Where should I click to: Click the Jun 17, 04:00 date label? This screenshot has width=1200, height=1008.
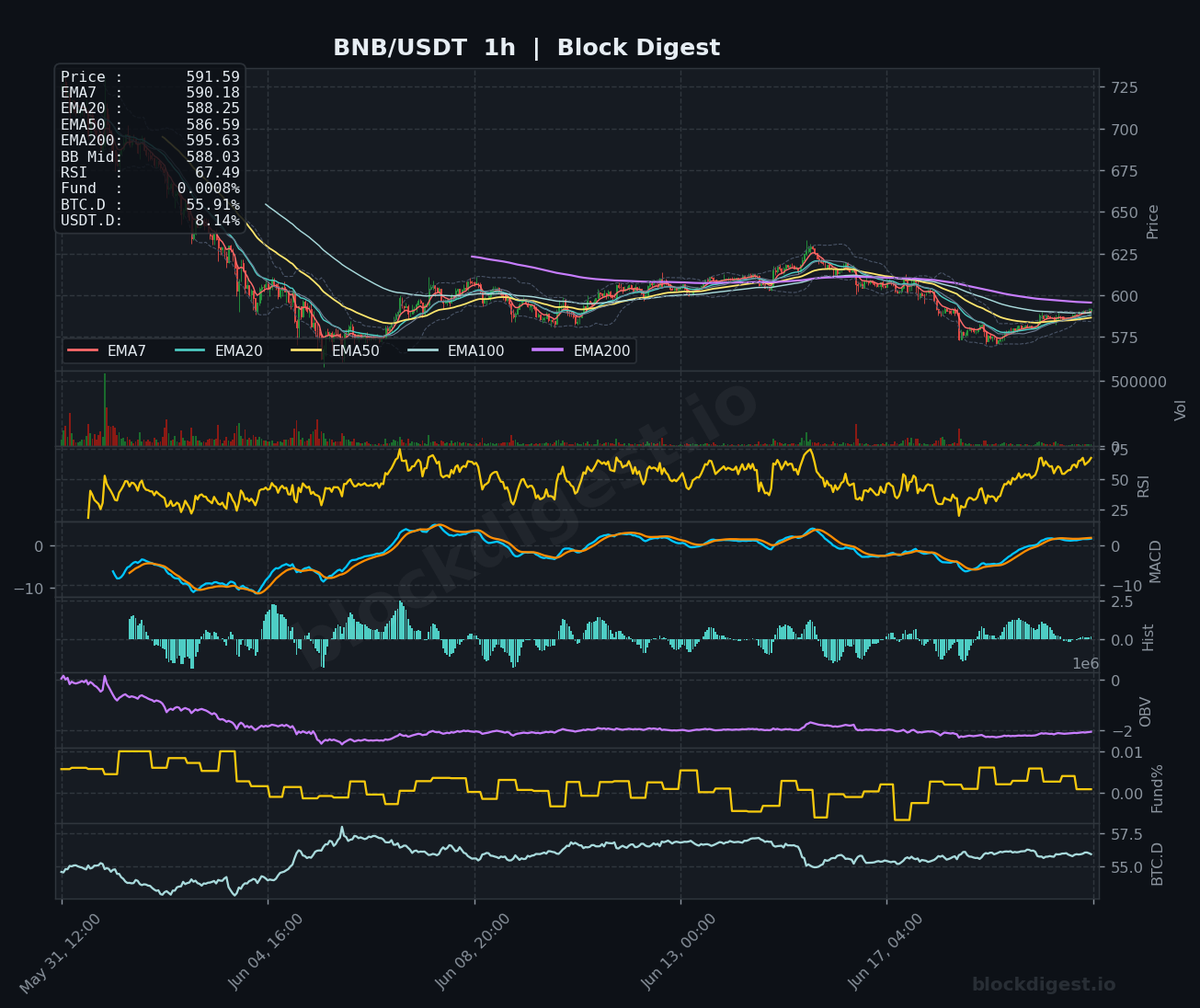coord(886,952)
